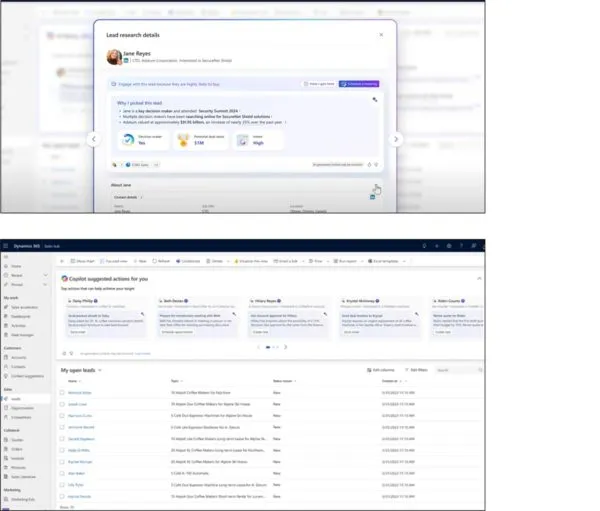Go to previous lead with the left arrow
The height and width of the screenshot is (511, 600).
pyautogui.click(x=94, y=139)
